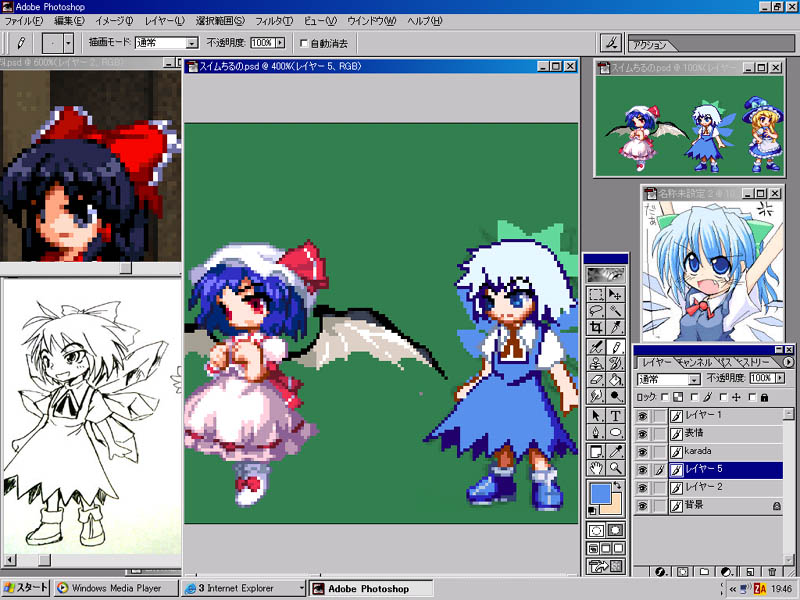The height and width of the screenshot is (600, 800).
Task: Select the Pencil tool in toolbox
Action: [615, 347]
